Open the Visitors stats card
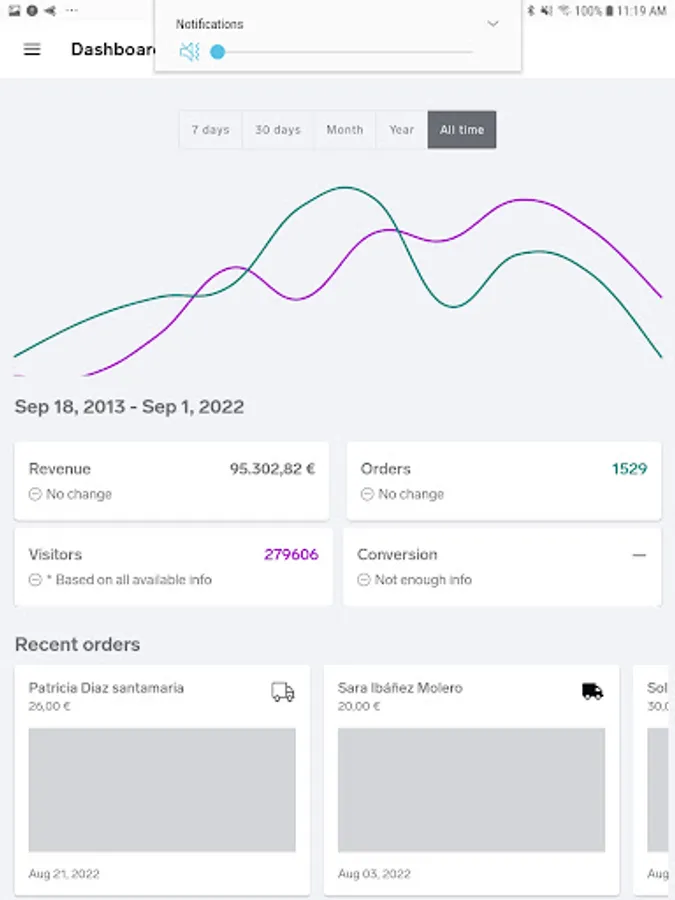 coord(171,567)
